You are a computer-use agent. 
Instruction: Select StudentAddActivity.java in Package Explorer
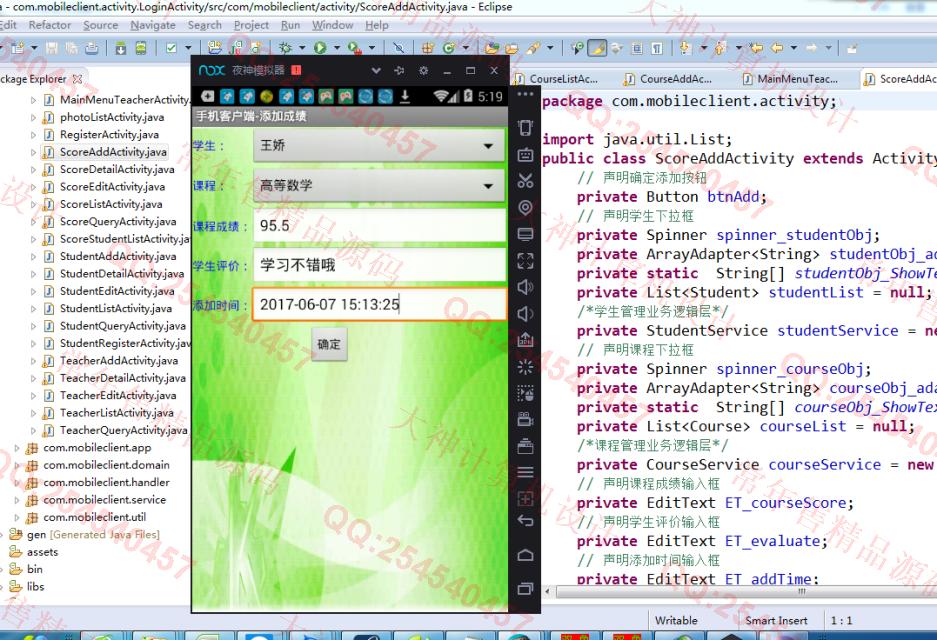[118, 256]
